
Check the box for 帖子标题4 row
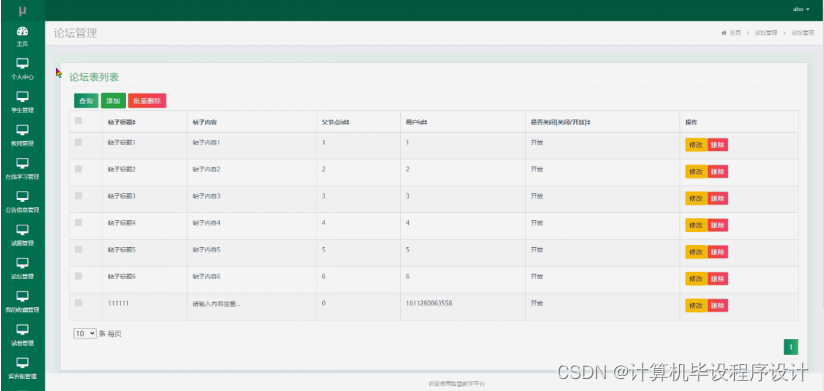pyautogui.click(x=78, y=222)
